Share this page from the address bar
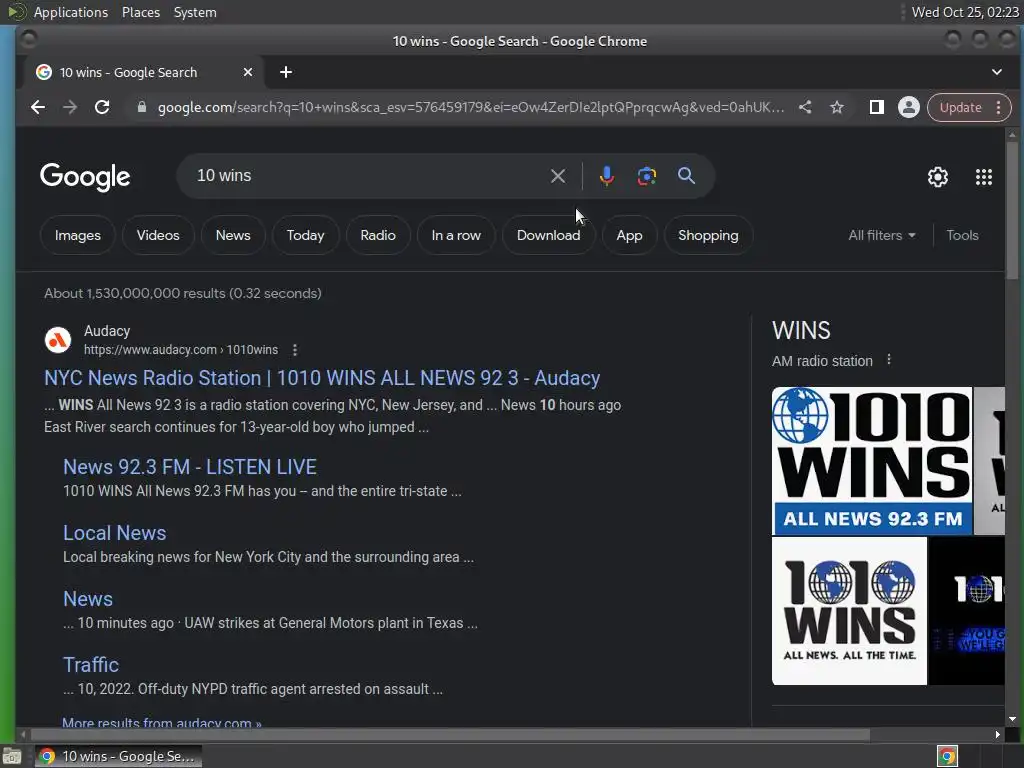The image size is (1024, 768). 805,107
